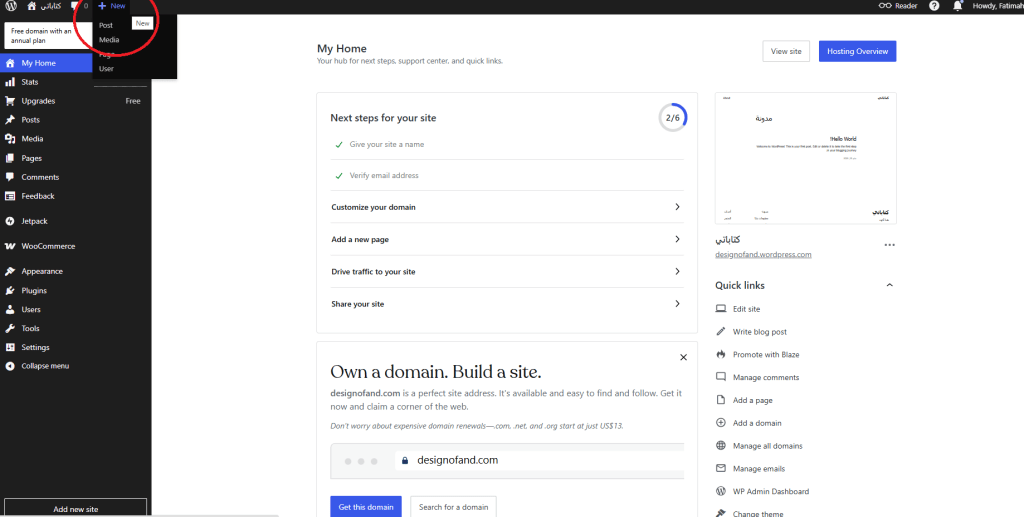Click the Hosting Overview button

857,51
